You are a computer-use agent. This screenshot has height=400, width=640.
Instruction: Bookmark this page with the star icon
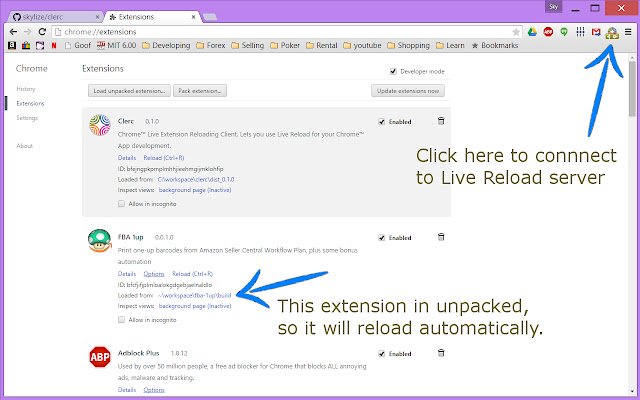[516, 32]
